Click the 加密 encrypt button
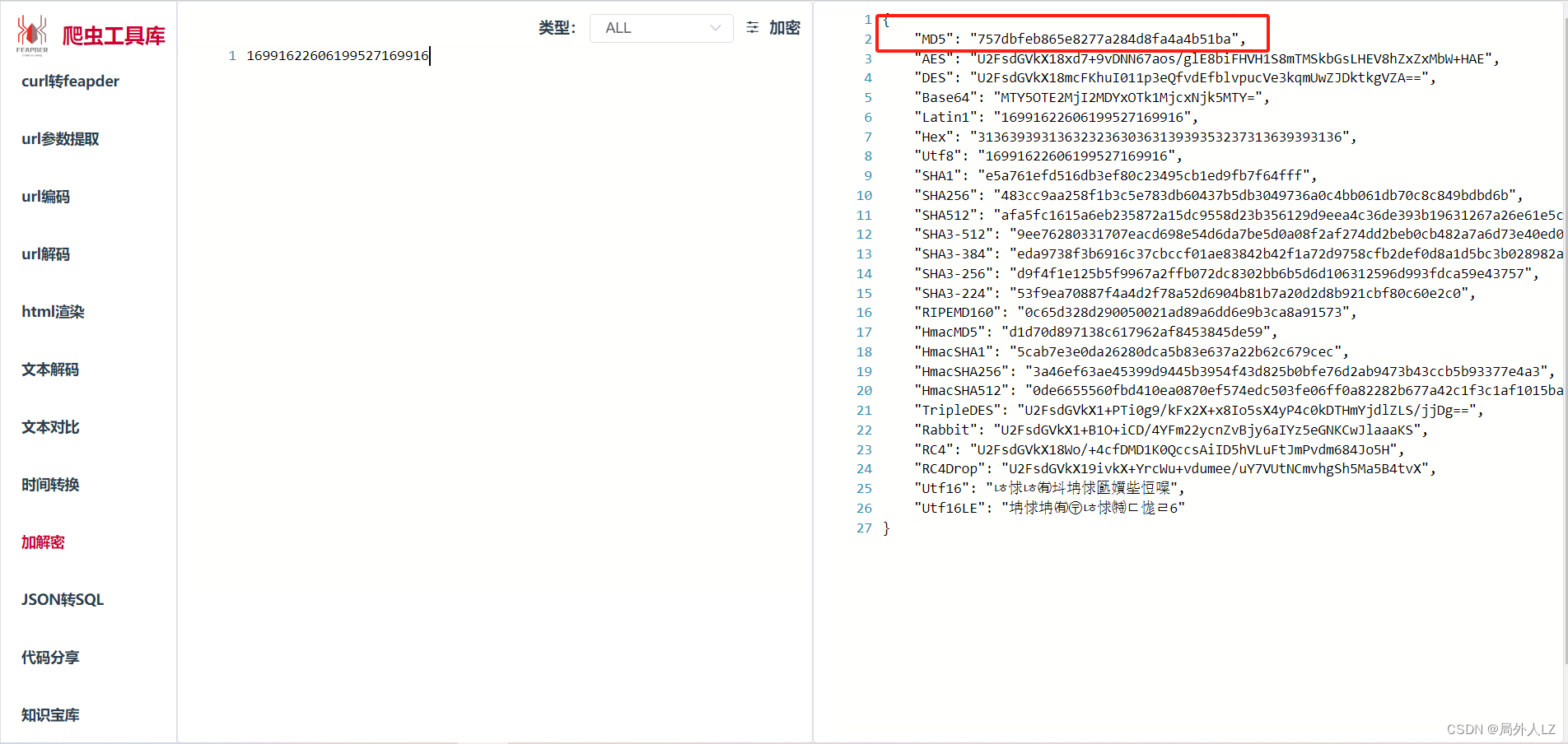The image size is (1568, 744). 785,28
